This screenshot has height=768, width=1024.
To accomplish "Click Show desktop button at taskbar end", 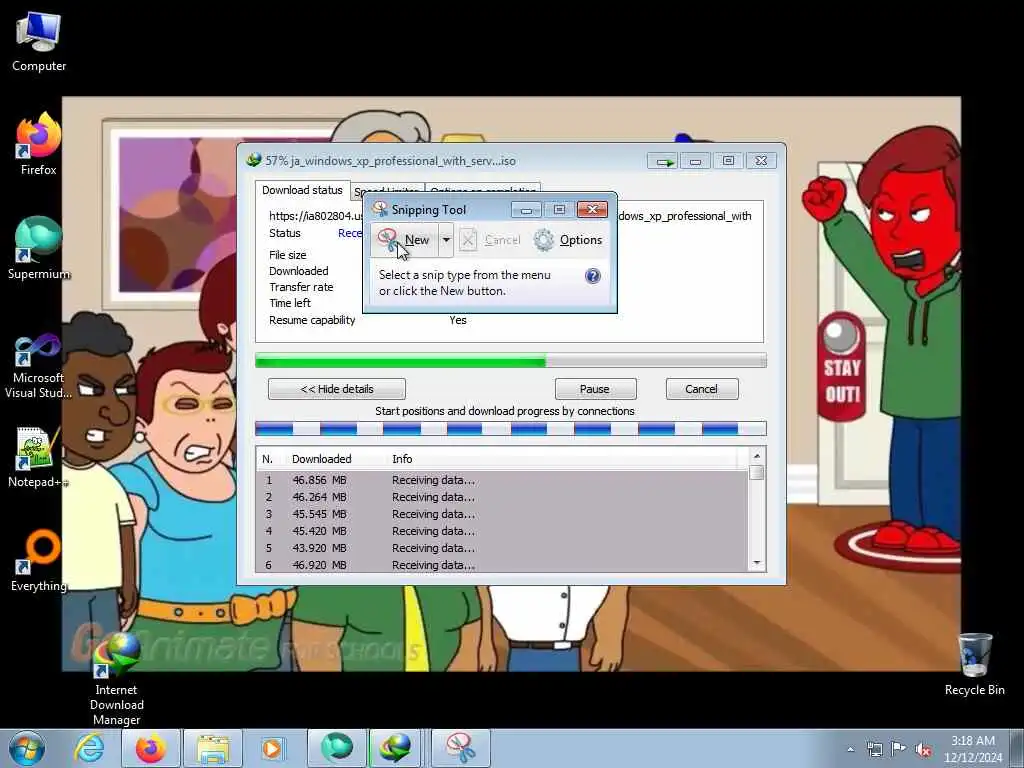I will coord(1018,748).
